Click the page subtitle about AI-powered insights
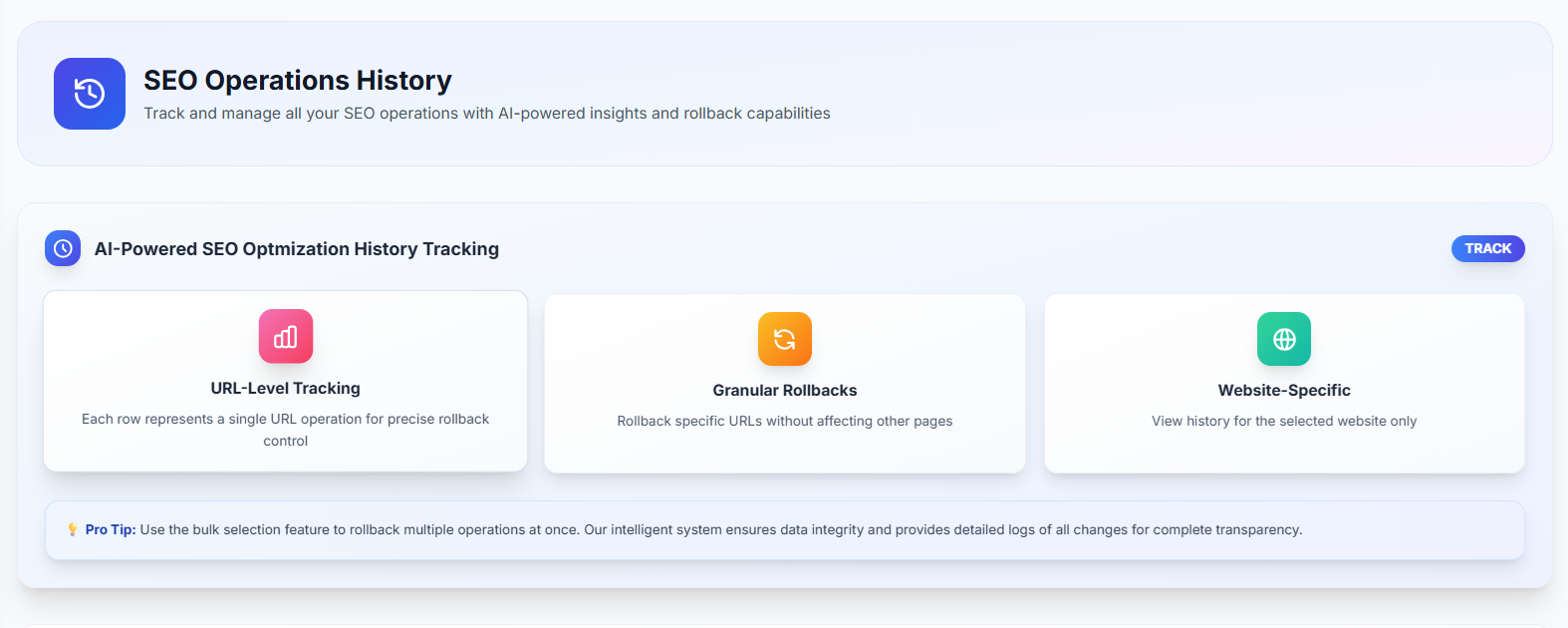Viewport: 1568px width, 628px height. tap(486, 114)
